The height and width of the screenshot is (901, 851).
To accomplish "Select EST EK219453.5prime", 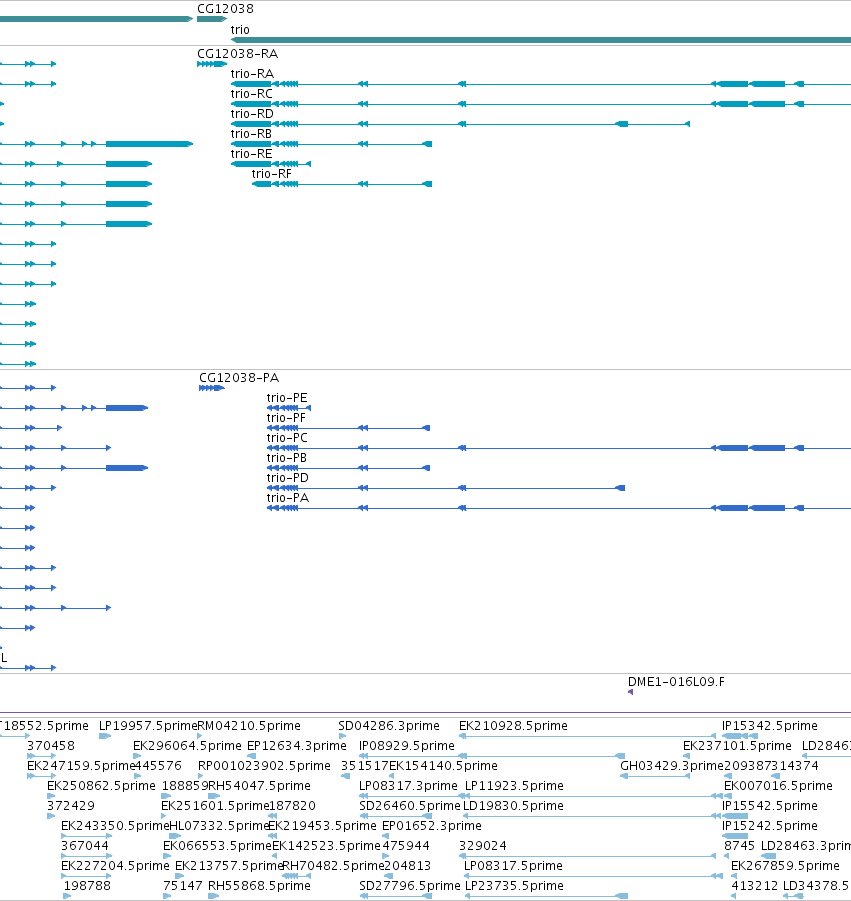I will point(322,826).
